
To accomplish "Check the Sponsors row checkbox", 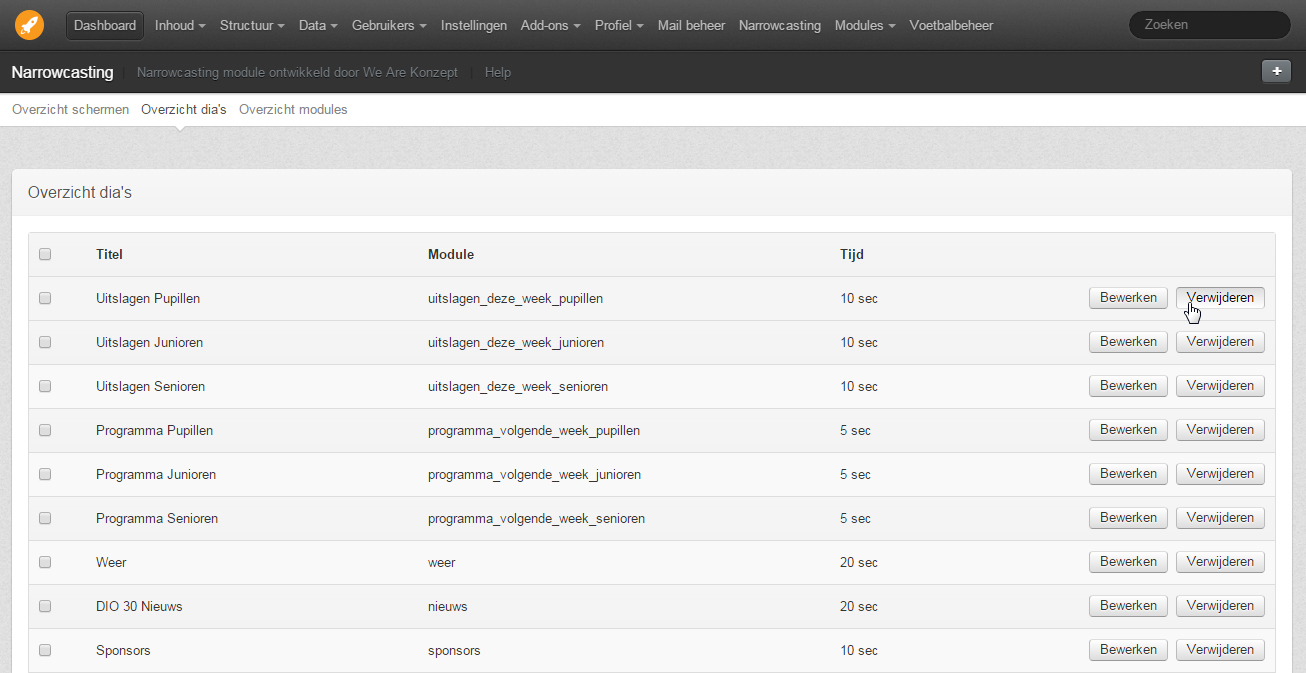I will 45,650.
